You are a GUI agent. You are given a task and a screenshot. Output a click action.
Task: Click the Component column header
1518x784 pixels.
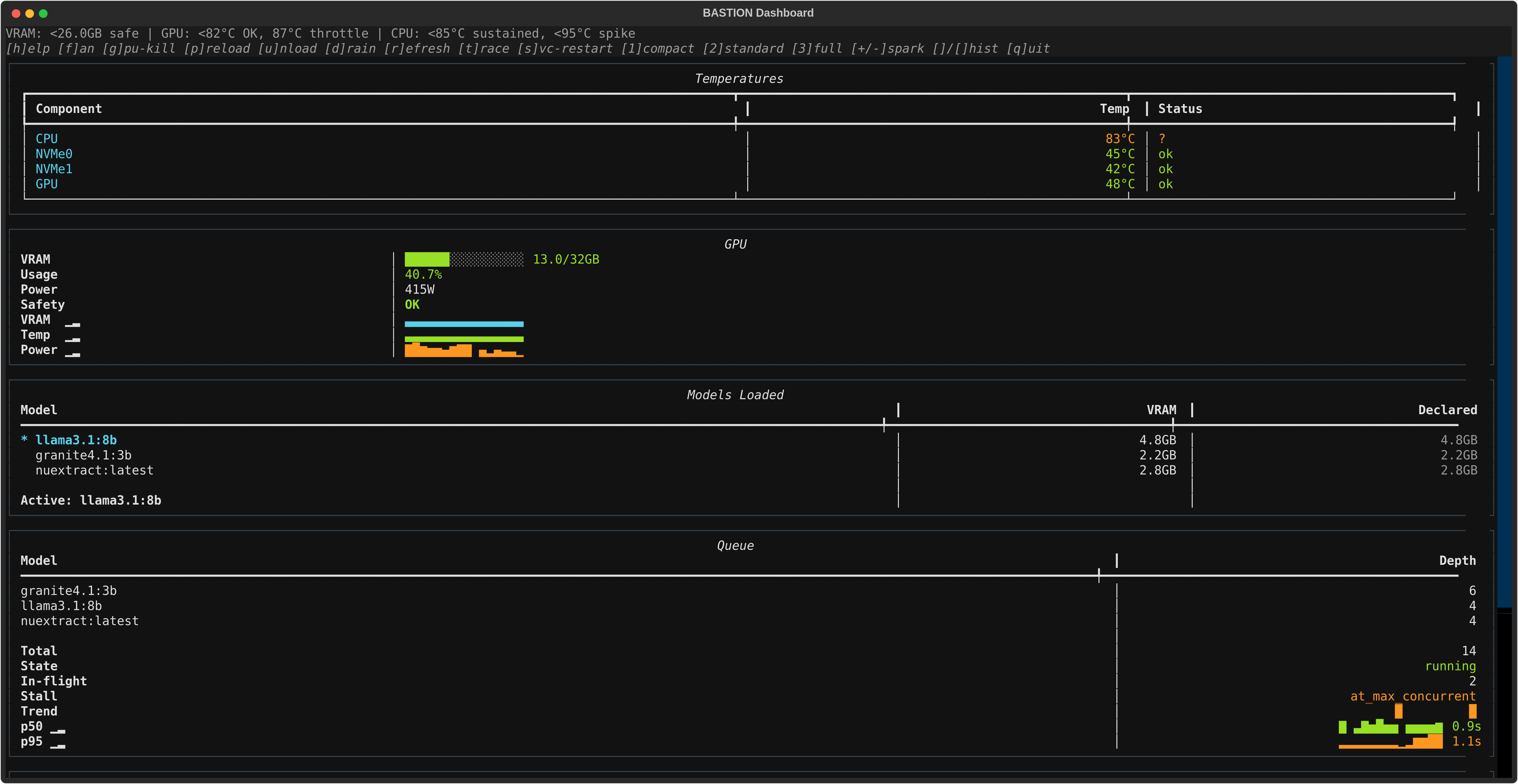[x=69, y=109]
